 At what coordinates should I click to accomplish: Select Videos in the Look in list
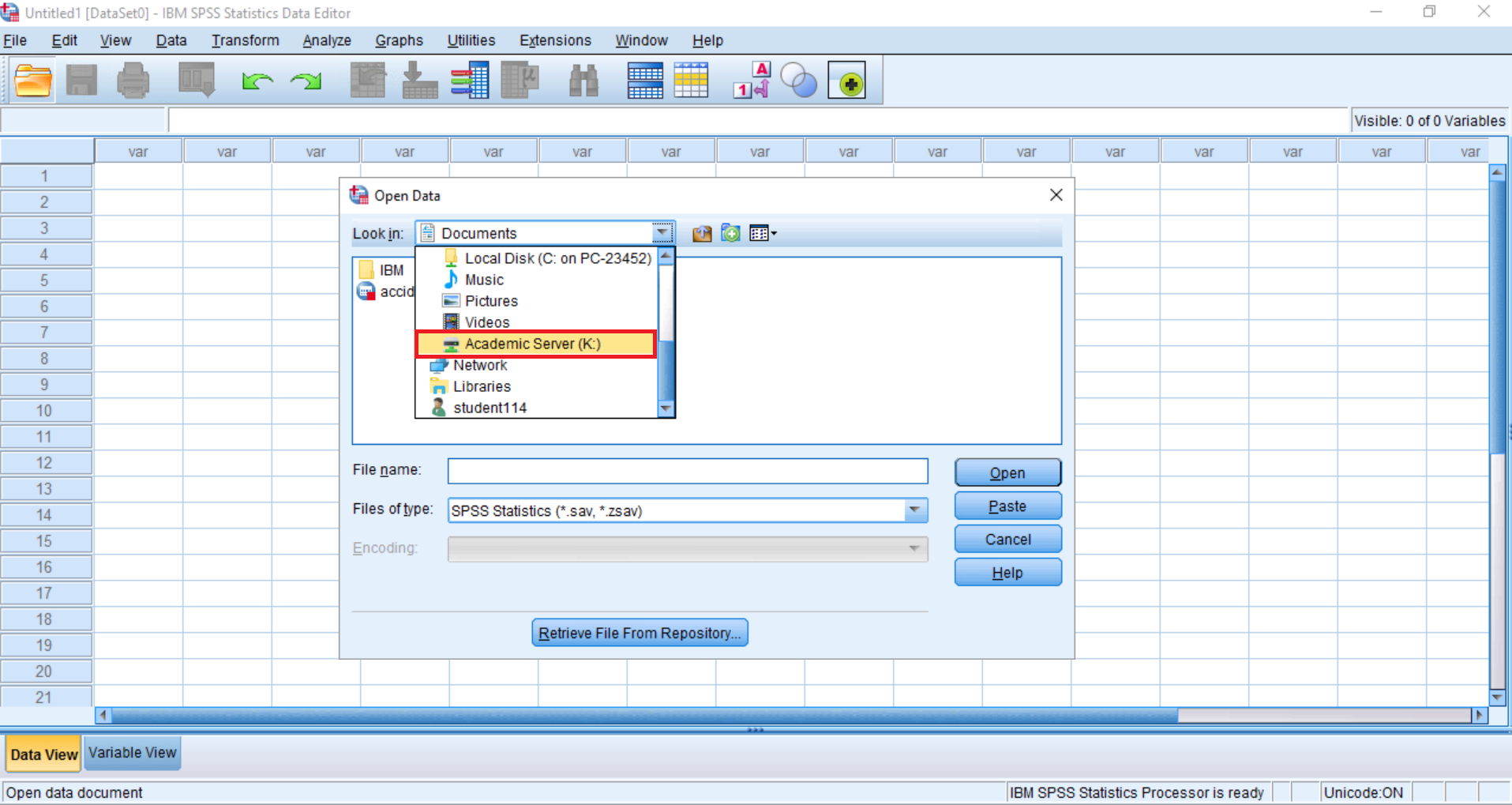click(x=476, y=322)
